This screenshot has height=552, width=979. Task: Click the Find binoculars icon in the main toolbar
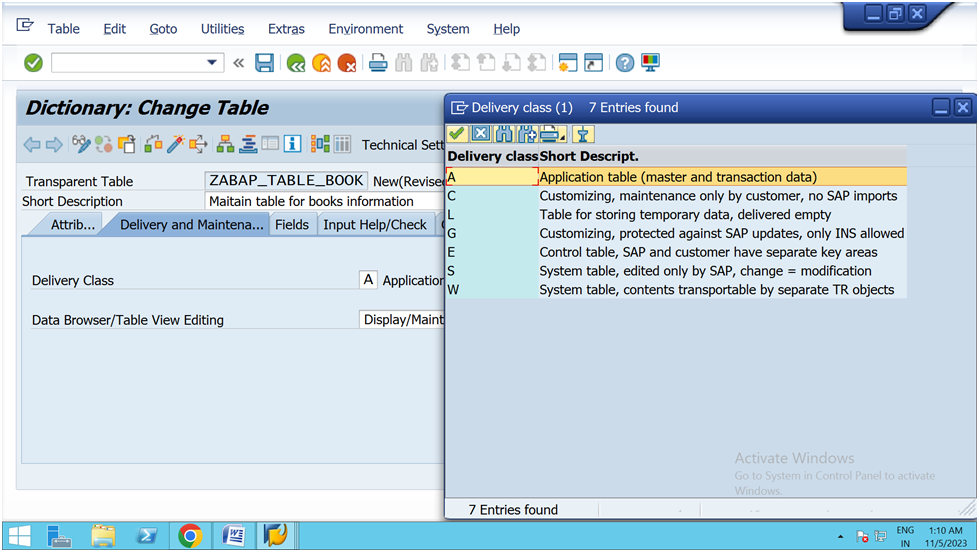(403, 62)
